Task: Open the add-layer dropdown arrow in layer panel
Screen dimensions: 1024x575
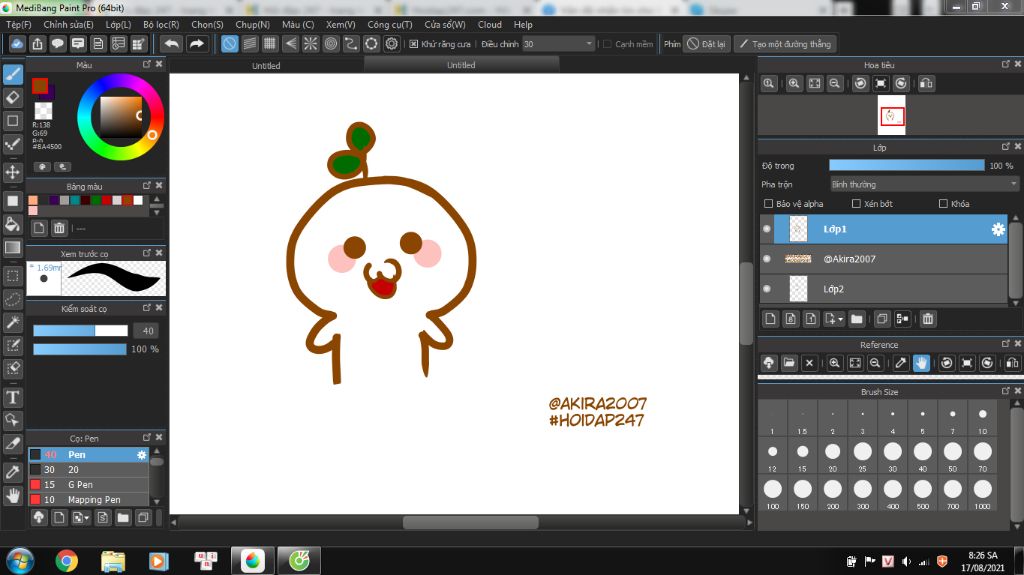Action: click(839, 319)
